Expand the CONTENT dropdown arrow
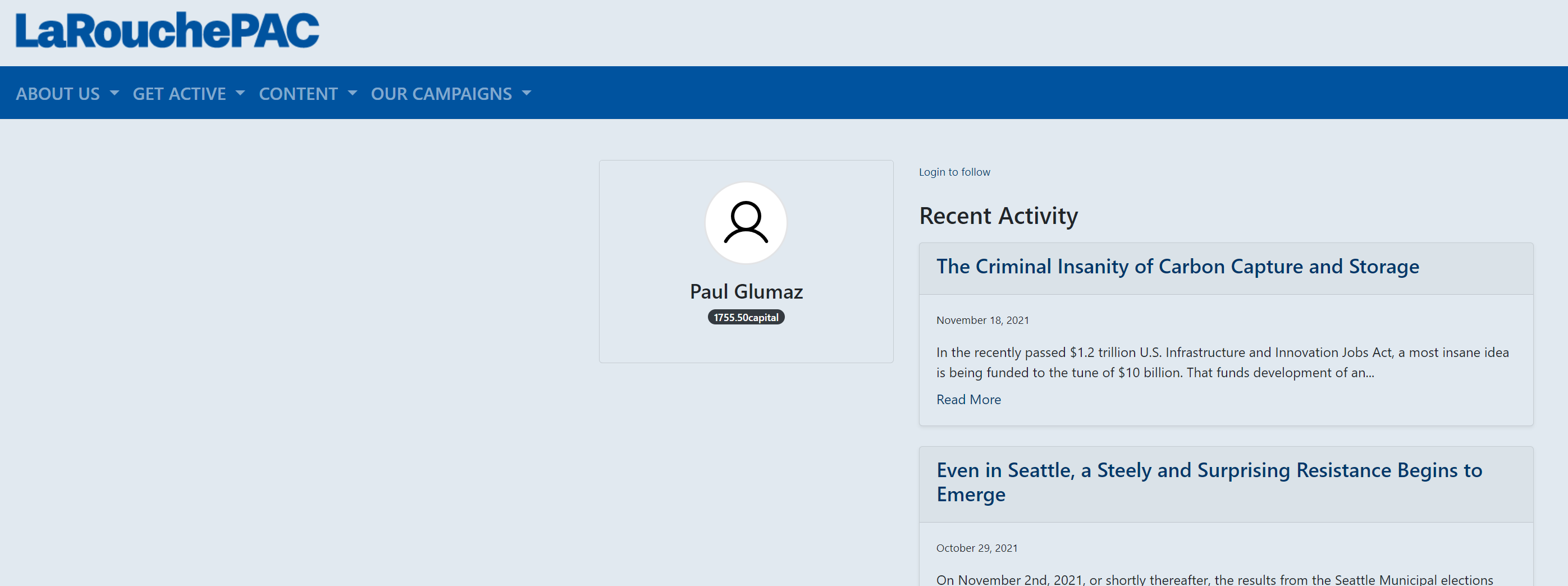The width and height of the screenshot is (1568, 586). [353, 94]
